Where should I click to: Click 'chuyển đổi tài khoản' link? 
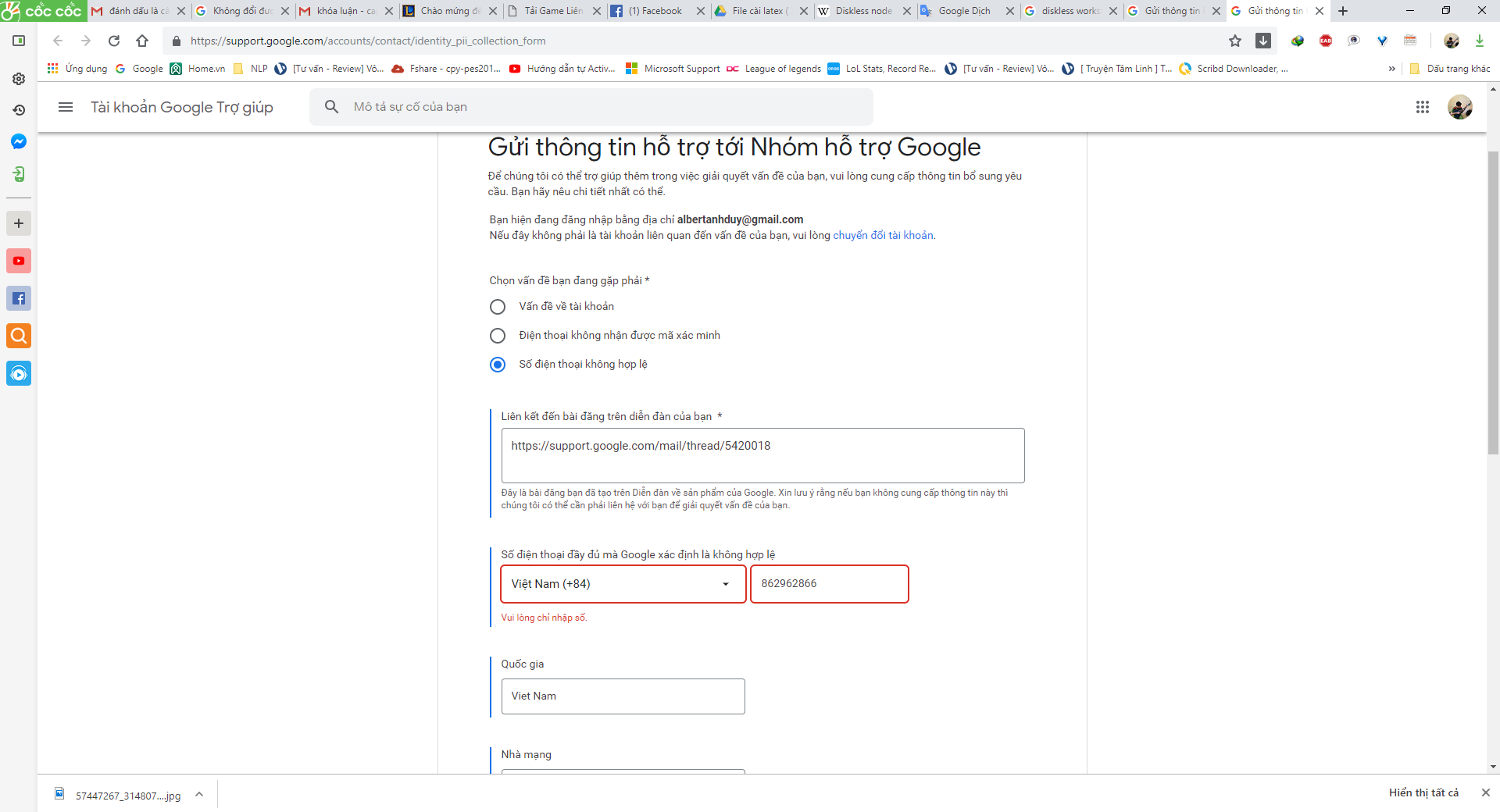pos(883,235)
